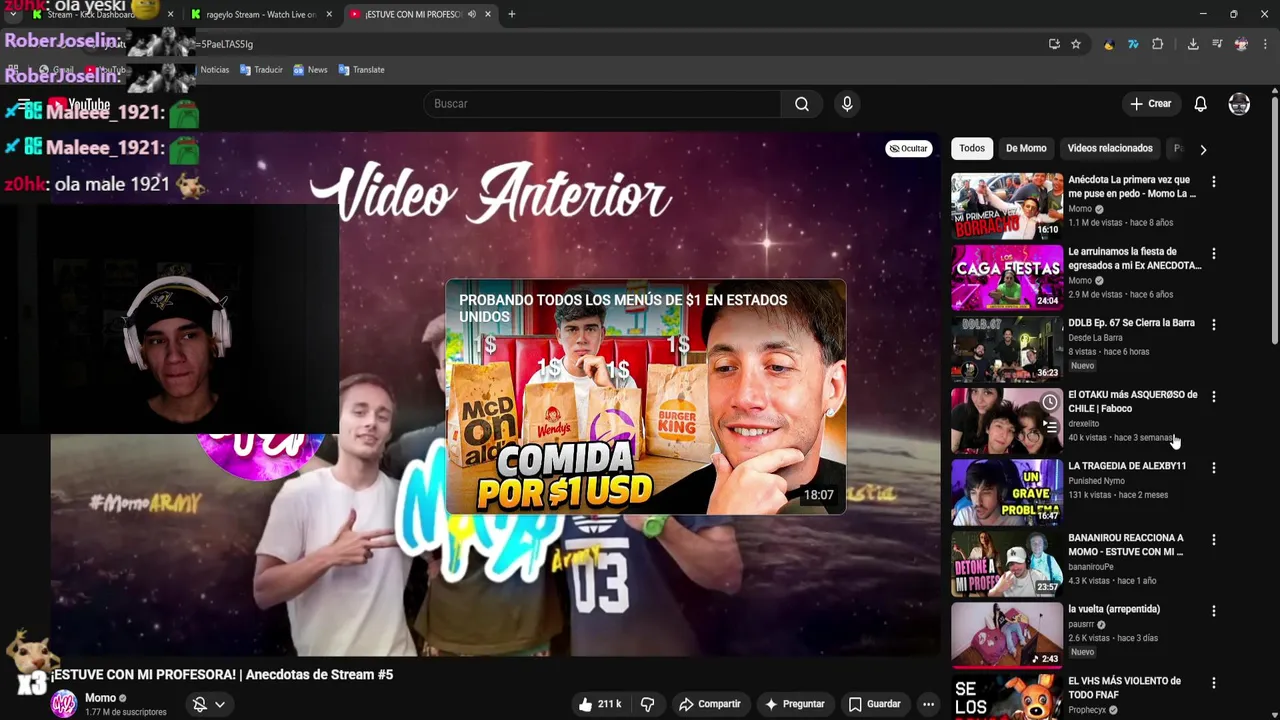1280x720 pixels.
Task: Click the Preguntar button
Action: pos(794,704)
